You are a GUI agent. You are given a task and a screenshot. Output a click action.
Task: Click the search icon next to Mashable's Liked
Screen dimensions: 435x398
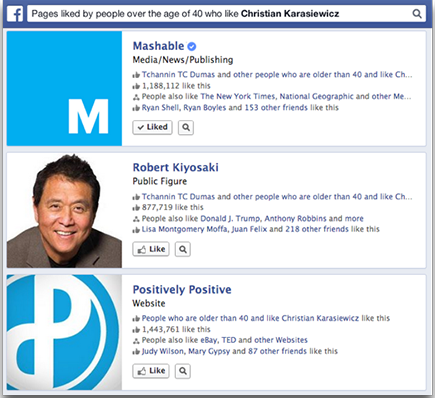click(x=186, y=127)
